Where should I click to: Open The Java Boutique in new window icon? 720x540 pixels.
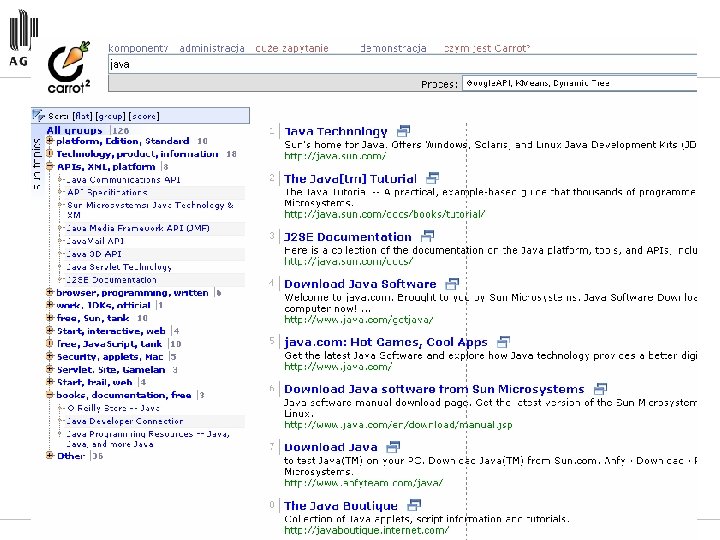coord(414,505)
